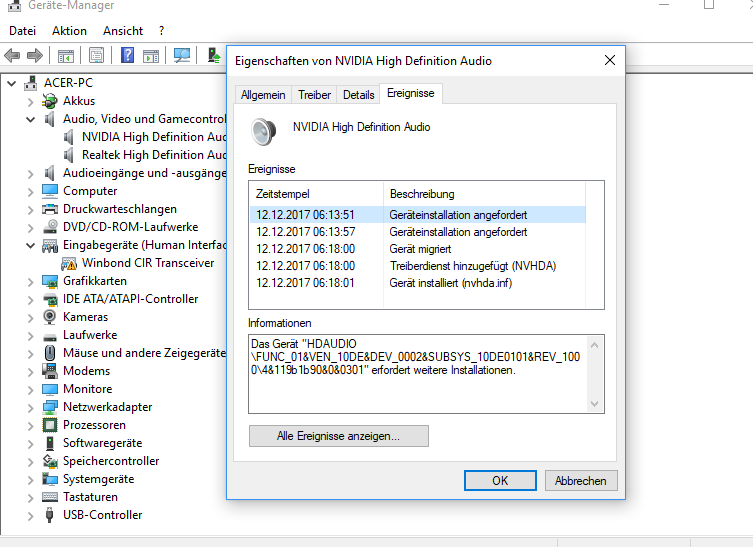The width and height of the screenshot is (753, 547).
Task: Switch to the Treiber tab
Action: click(x=314, y=95)
